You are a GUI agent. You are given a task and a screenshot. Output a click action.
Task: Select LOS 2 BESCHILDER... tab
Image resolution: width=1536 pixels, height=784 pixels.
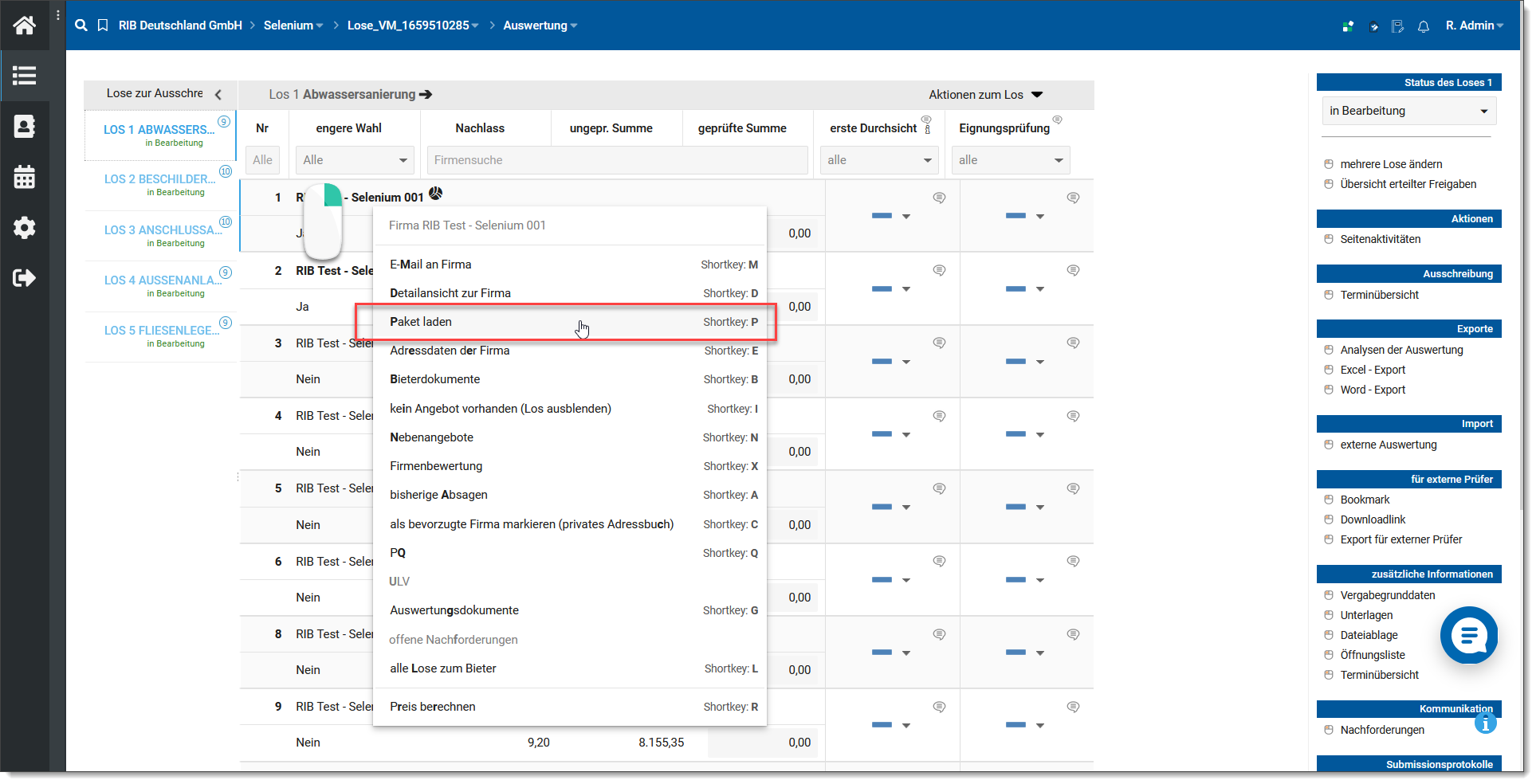[160, 185]
